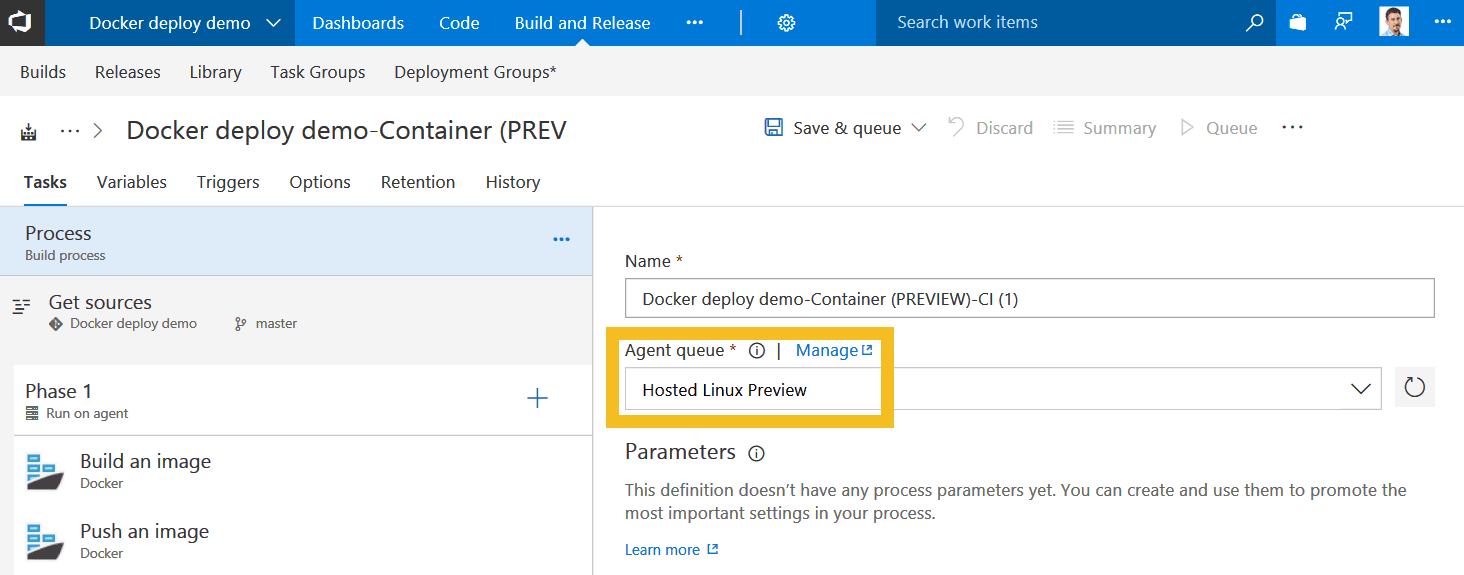Click the Hosted Linux Preview combo box
The height and width of the screenshot is (575, 1464).
[x=1003, y=389]
